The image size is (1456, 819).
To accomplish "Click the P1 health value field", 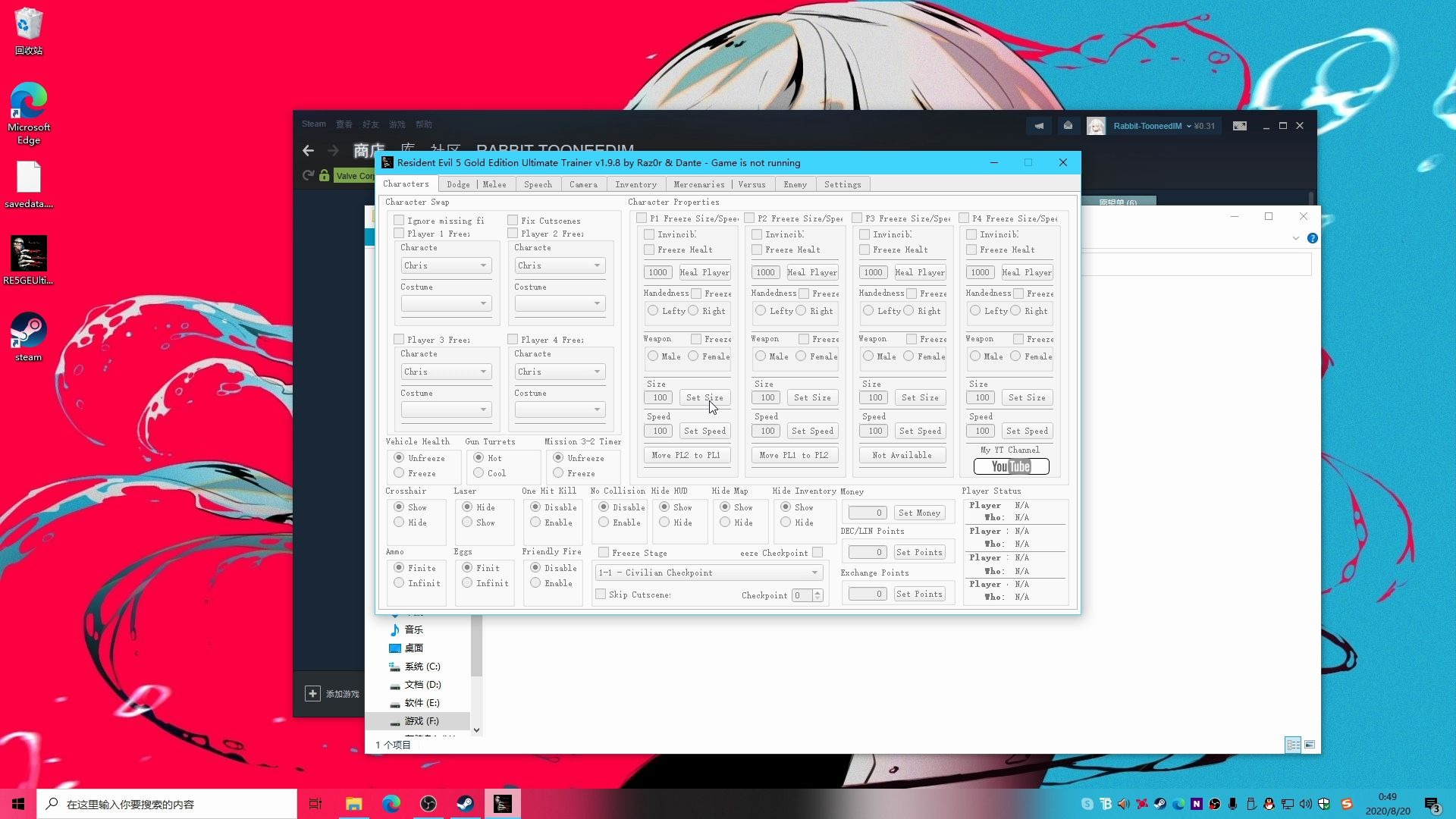I will click(x=657, y=272).
